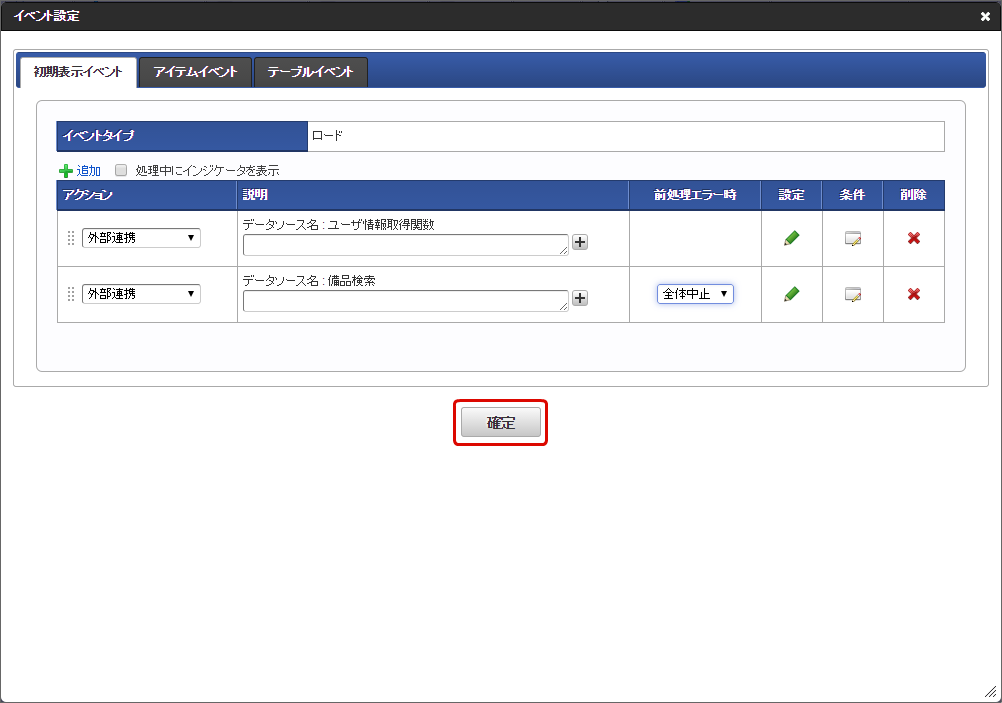Close the イベント設定 dialog

[x=985, y=16]
